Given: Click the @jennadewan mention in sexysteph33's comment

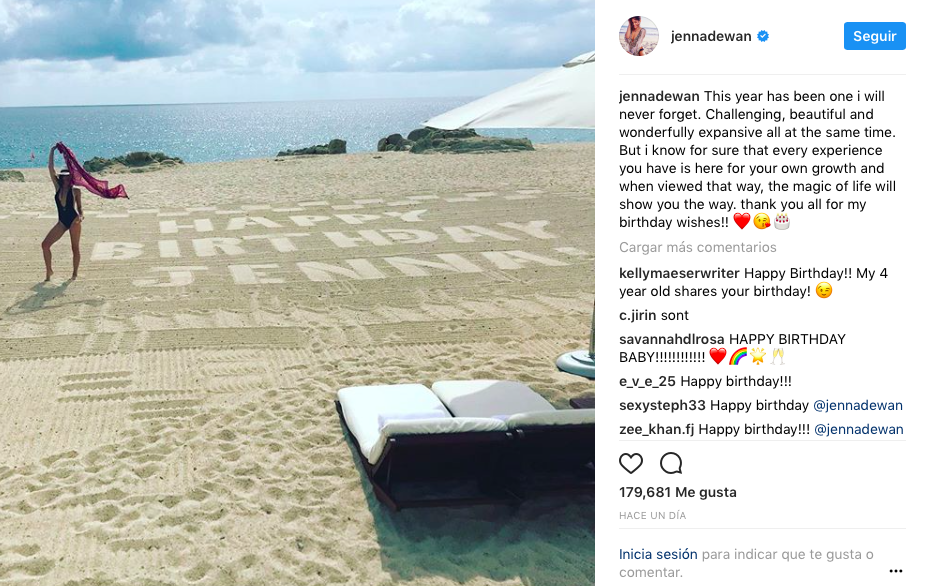Looking at the screenshot, I should coord(858,406).
